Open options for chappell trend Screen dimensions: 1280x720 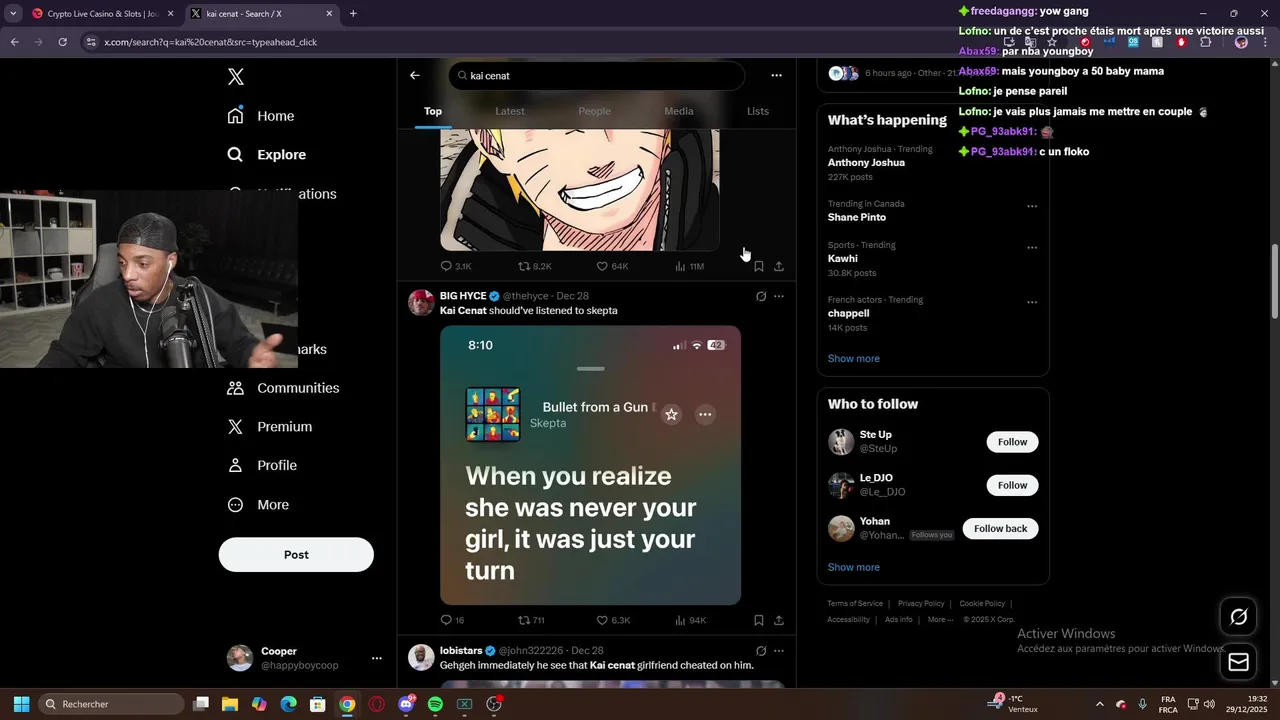coord(1032,302)
